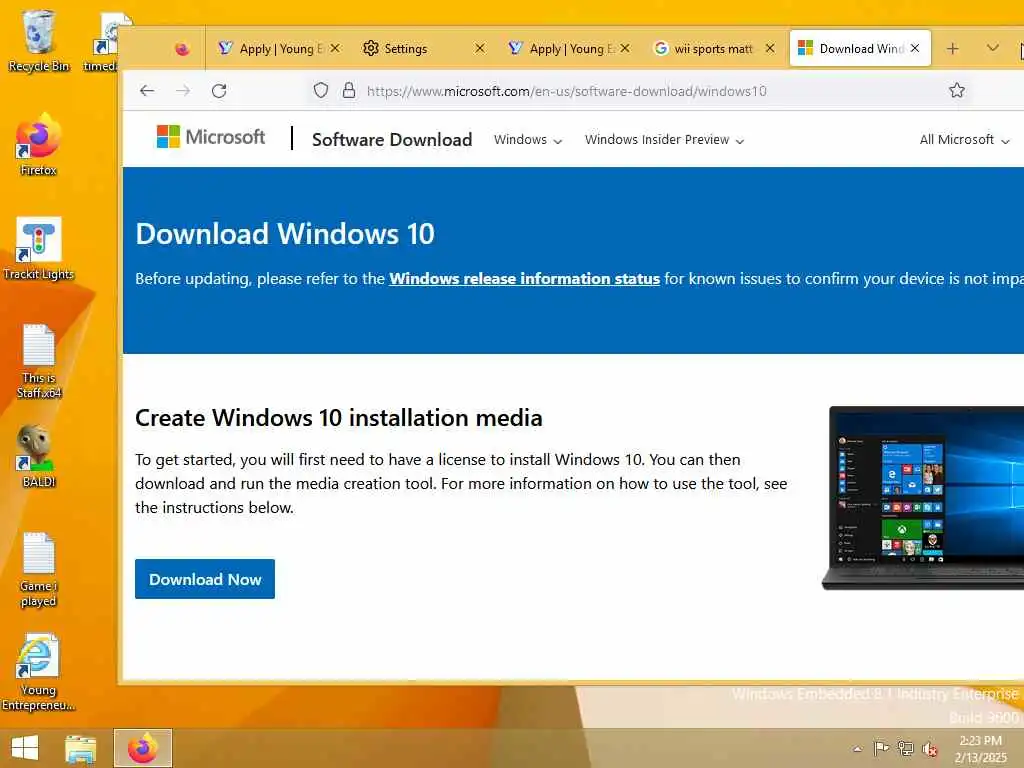The height and width of the screenshot is (768, 1024).
Task: Open network status tray icon
Action: click(x=906, y=748)
